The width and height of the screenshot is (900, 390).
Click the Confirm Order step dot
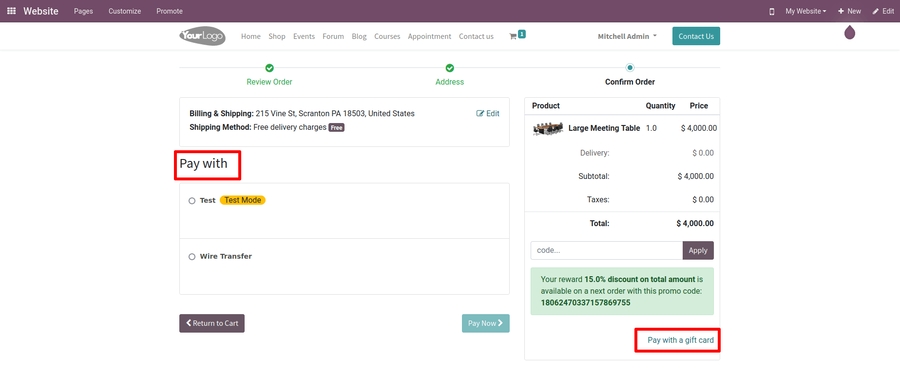tap(630, 68)
